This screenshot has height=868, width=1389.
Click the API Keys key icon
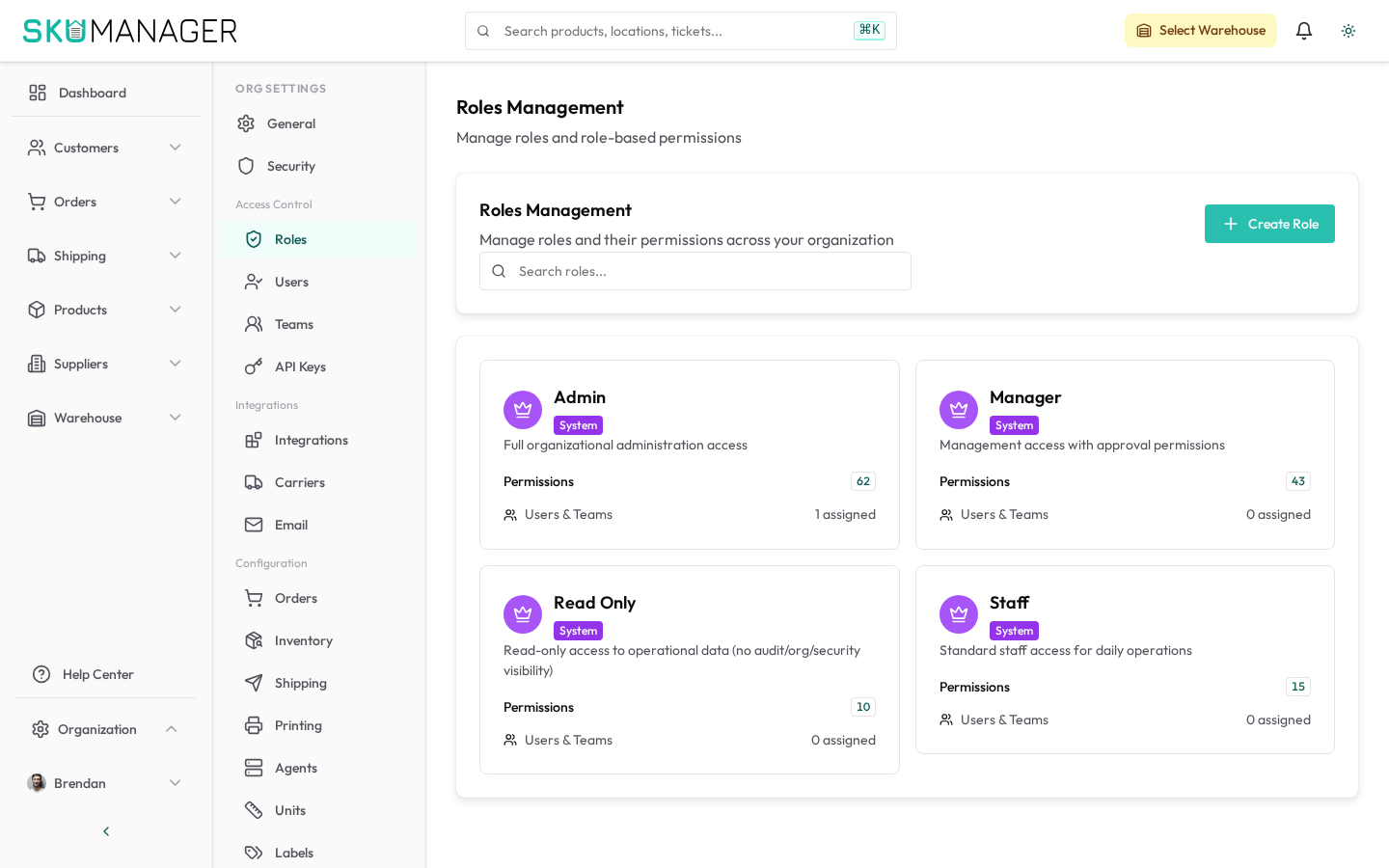point(254,366)
